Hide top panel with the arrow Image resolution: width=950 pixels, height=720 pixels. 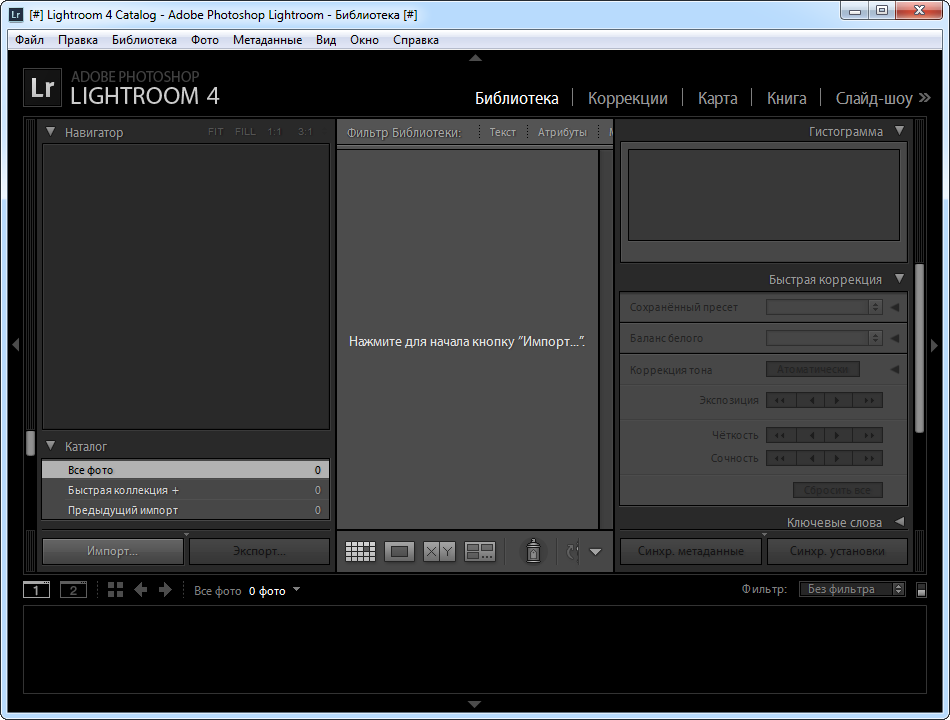[475, 58]
